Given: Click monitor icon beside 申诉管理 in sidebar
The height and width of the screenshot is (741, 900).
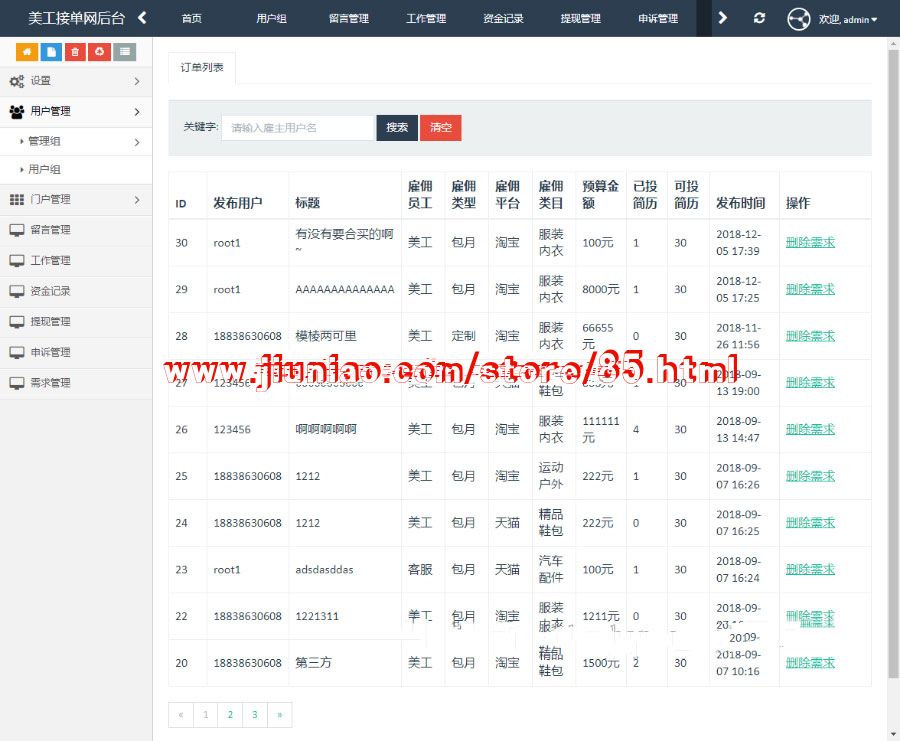Looking at the screenshot, I should [17, 352].
